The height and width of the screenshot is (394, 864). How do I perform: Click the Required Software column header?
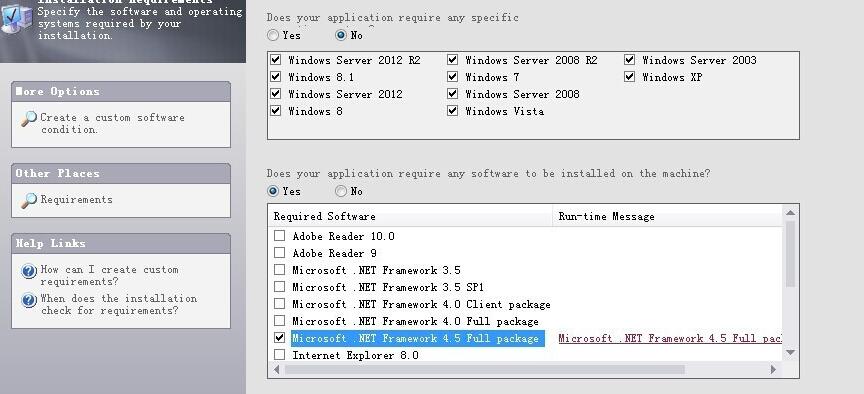coord(411,216)
